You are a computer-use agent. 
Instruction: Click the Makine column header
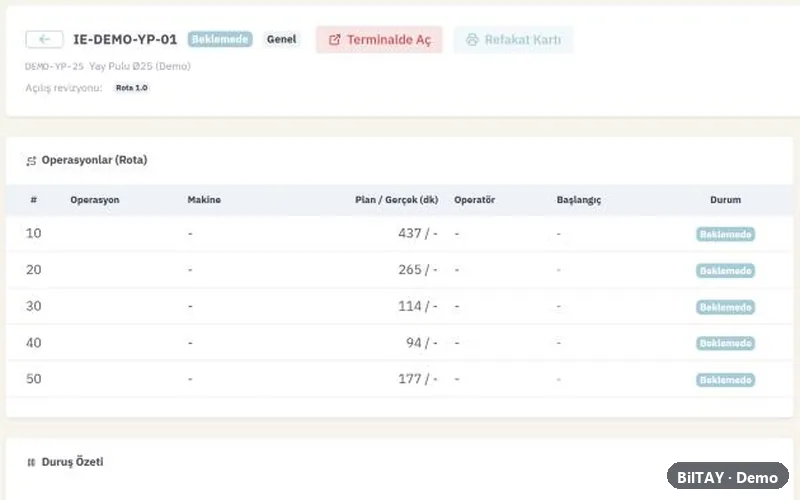point(204,200)
